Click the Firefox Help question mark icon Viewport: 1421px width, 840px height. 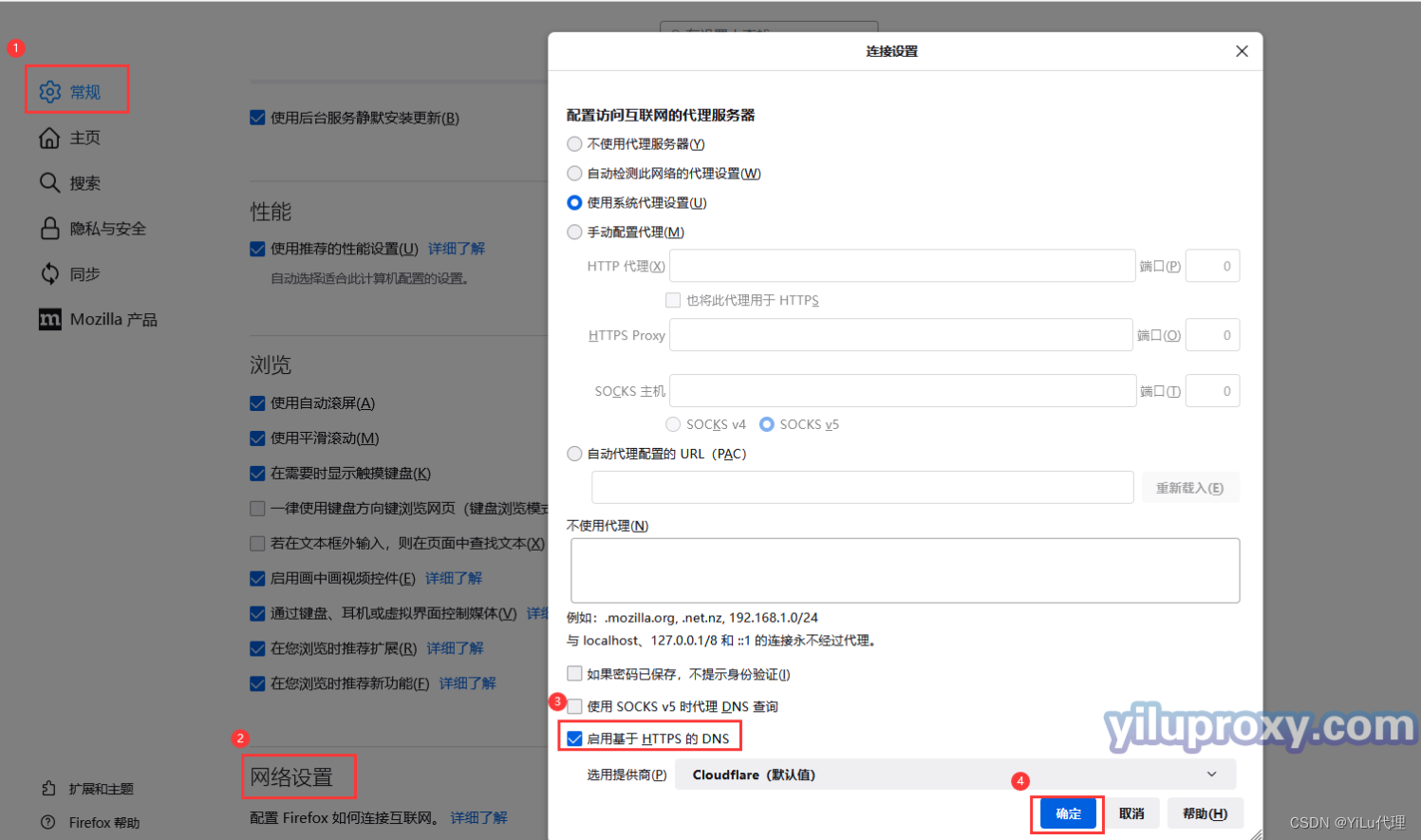[48, 822]
